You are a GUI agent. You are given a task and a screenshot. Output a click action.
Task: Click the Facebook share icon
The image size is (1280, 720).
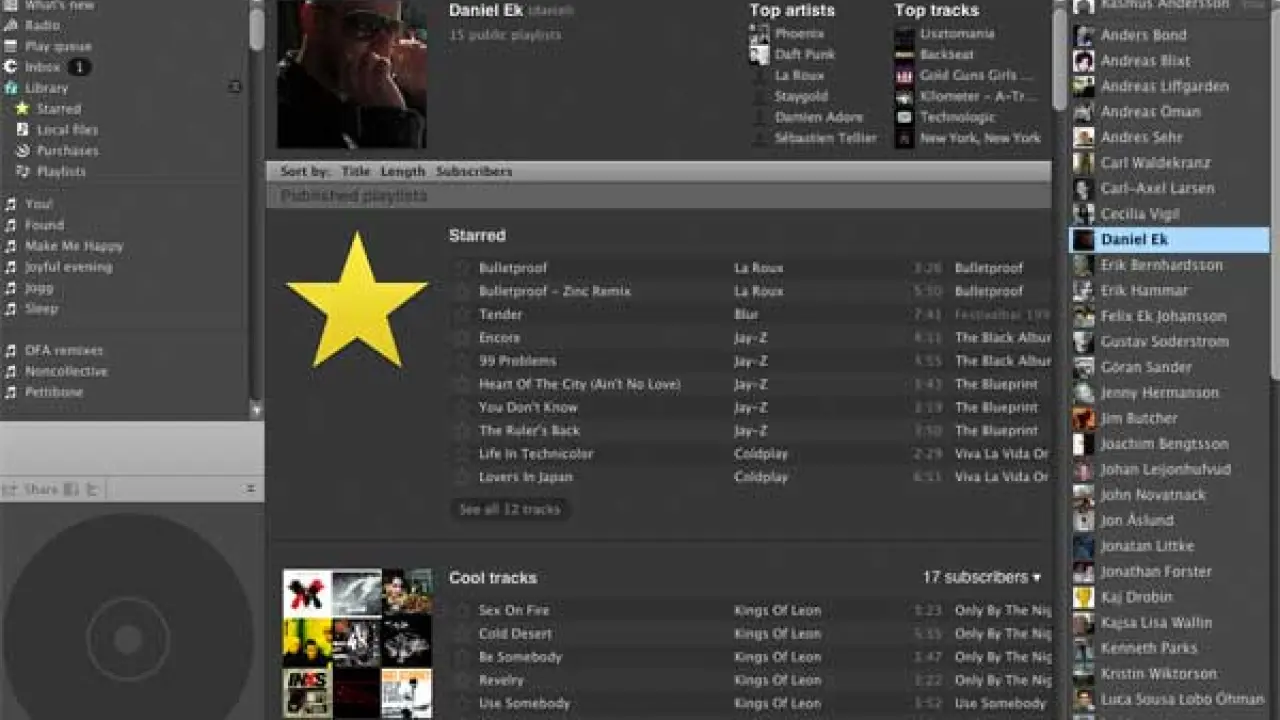click(x=71, y=489)
